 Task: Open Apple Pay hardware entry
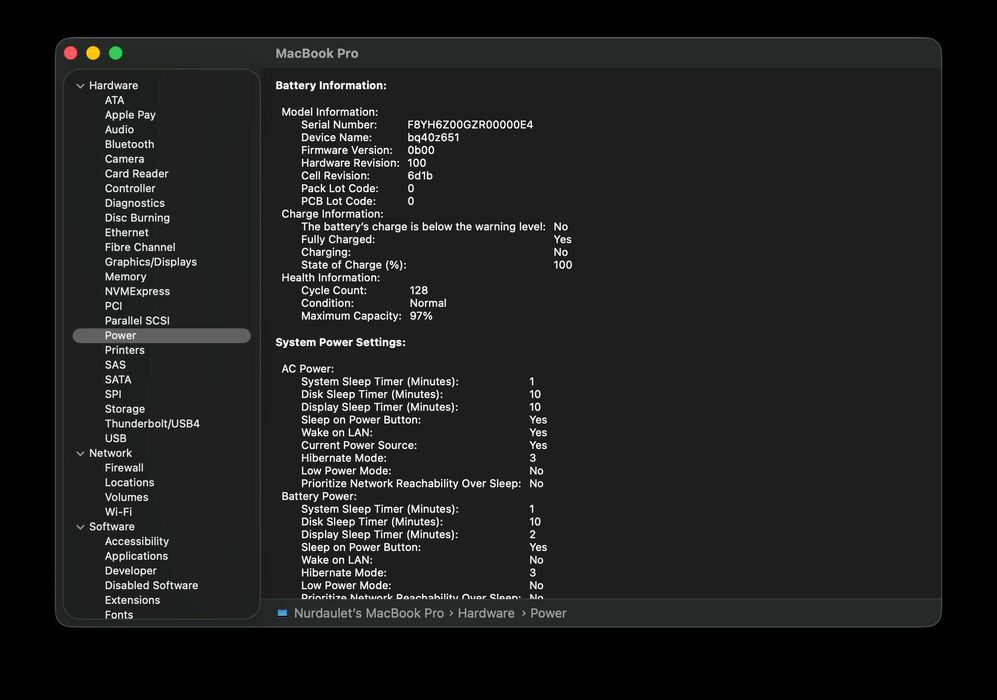[130, 114]
